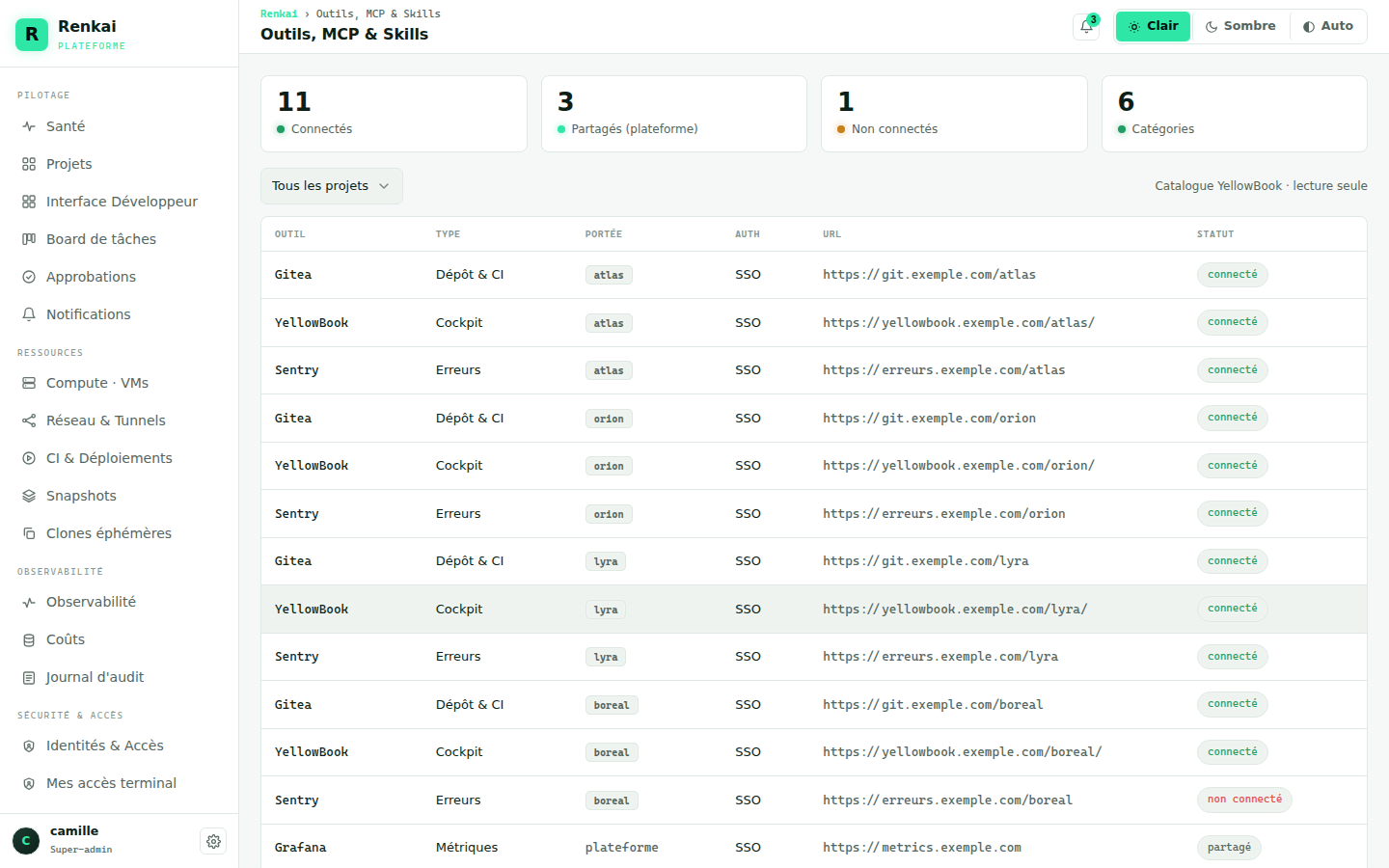Switch theme to Sombre

1240,26
